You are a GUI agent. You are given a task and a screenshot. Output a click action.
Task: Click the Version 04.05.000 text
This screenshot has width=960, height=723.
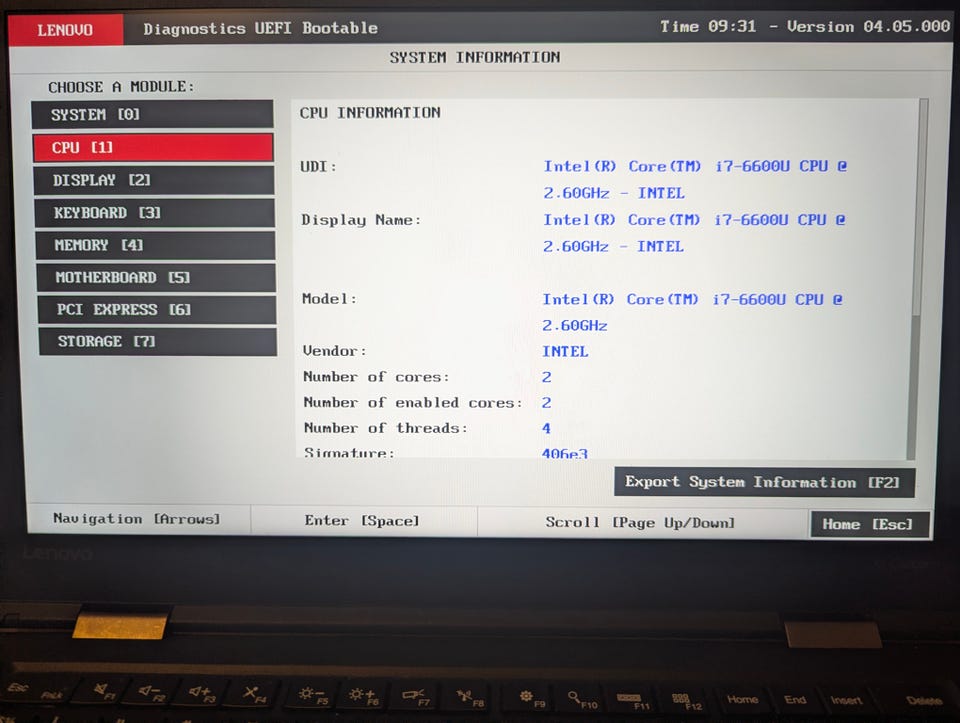click(869, 27)
